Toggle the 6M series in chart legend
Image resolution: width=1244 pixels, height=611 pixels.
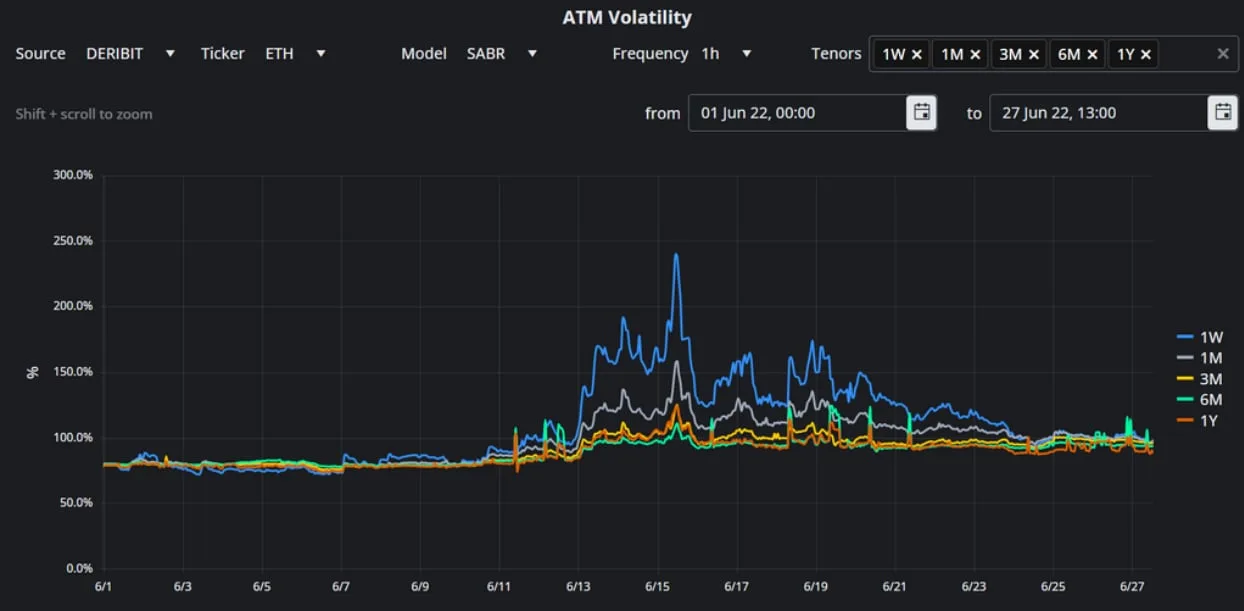tap(1200, 399)
